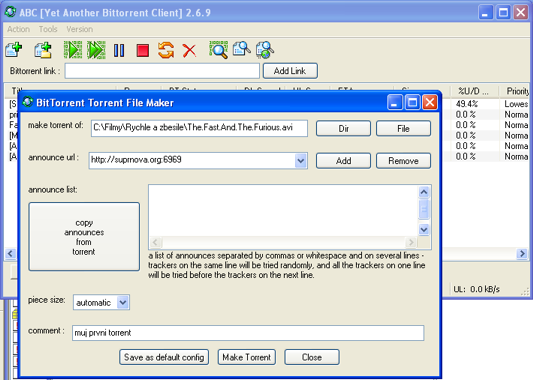Click the %U/D column header
533x380 pixels.
click(x=474, y=91)
